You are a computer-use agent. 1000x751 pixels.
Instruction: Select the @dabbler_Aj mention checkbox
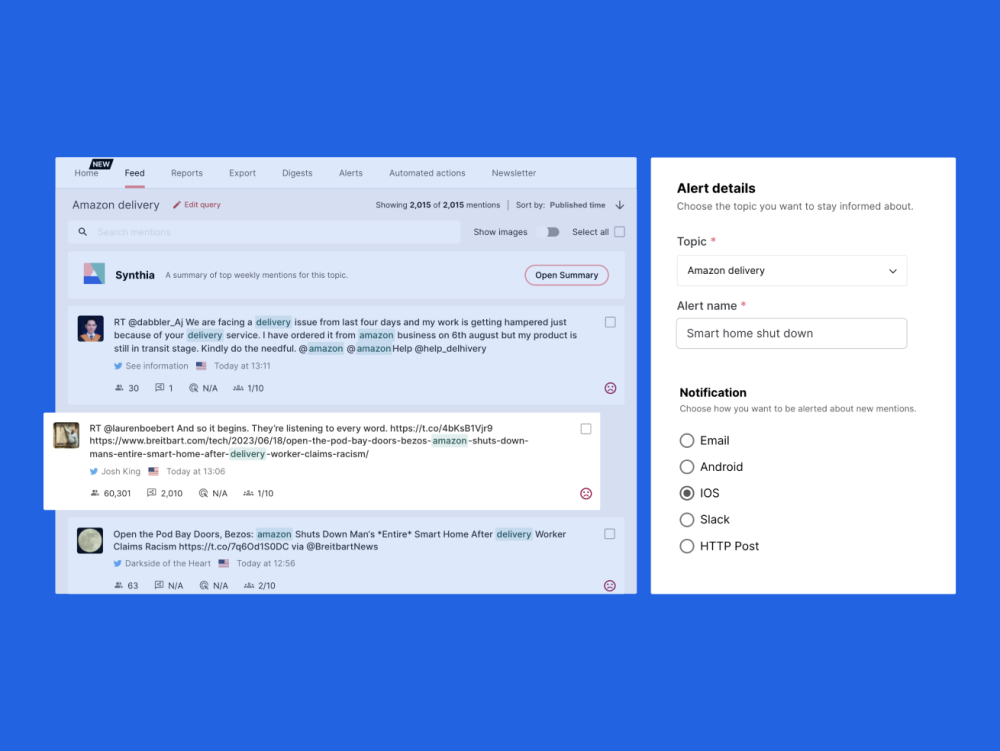(x=610, y=323)
